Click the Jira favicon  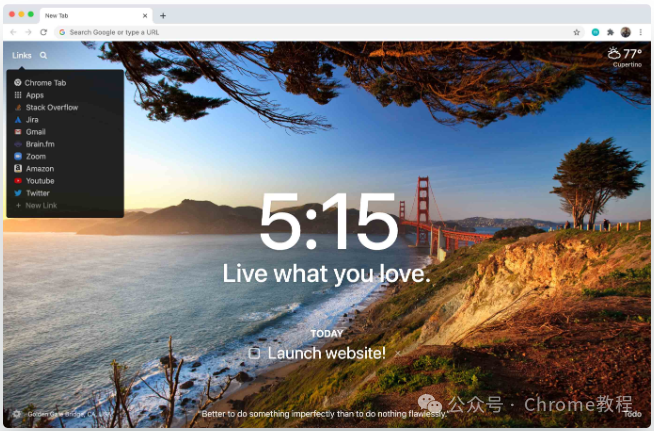[x=18, y=120]
